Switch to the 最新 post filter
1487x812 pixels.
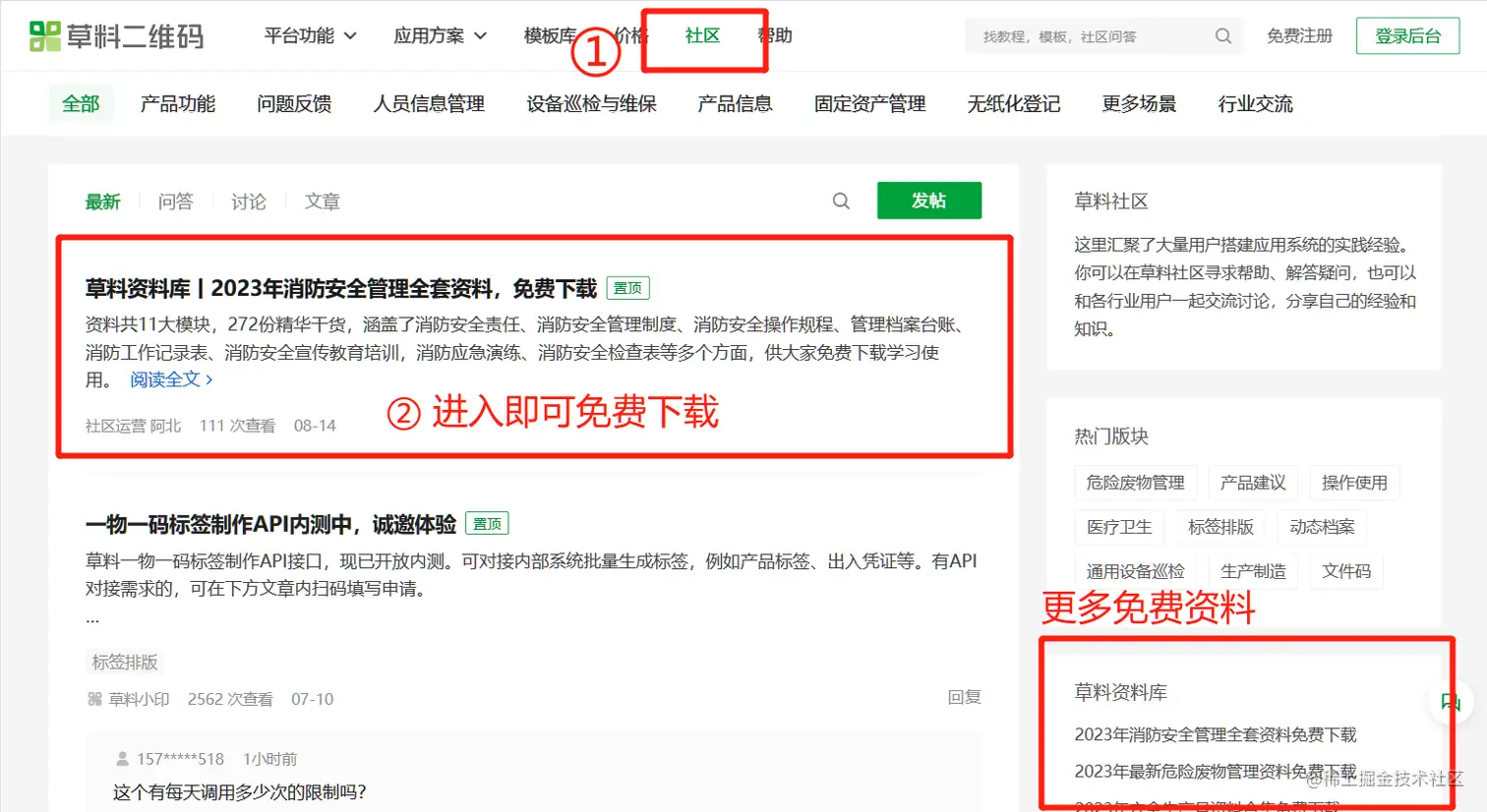(102, 202)
